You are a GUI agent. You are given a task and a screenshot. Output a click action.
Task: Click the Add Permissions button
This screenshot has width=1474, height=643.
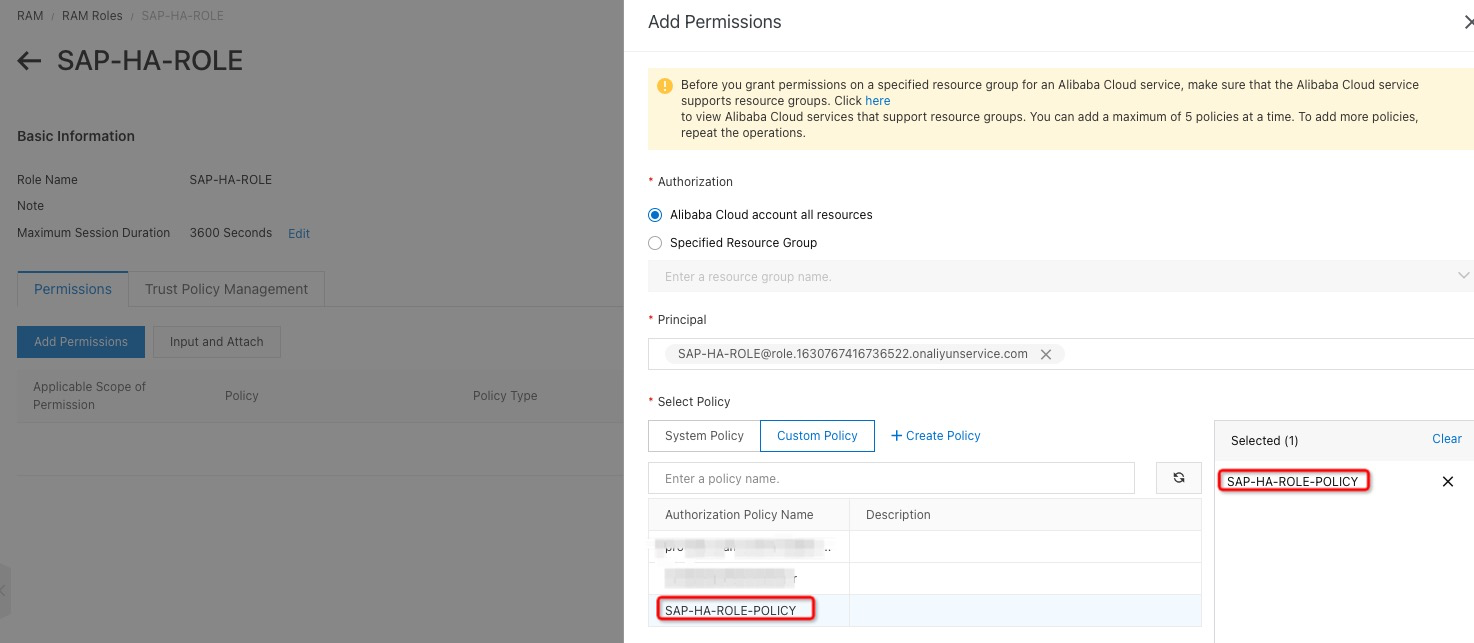[80, 341]
